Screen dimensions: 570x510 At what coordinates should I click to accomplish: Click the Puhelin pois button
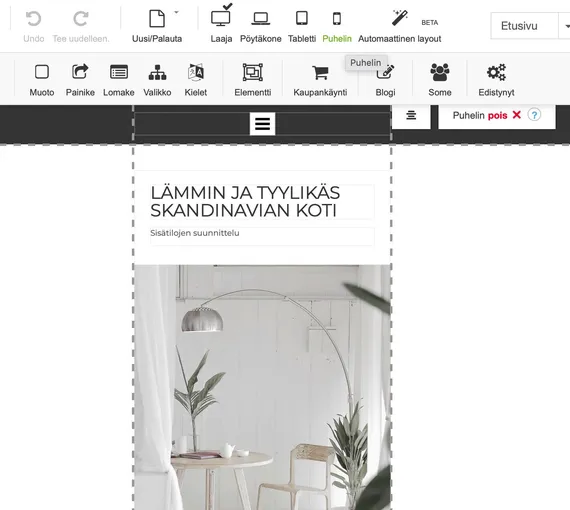tap(486, 116)
